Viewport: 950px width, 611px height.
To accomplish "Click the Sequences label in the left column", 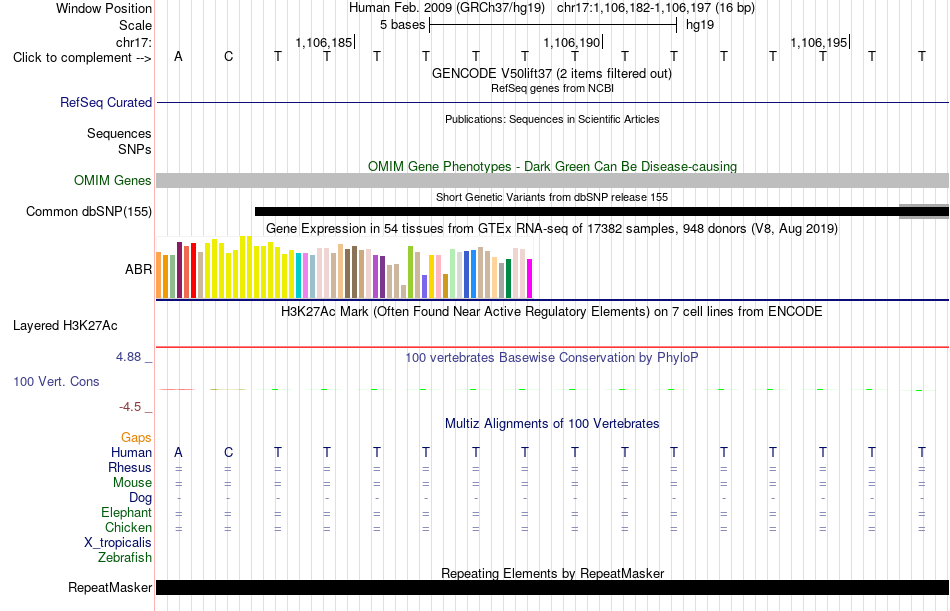I will coord(119,133).
